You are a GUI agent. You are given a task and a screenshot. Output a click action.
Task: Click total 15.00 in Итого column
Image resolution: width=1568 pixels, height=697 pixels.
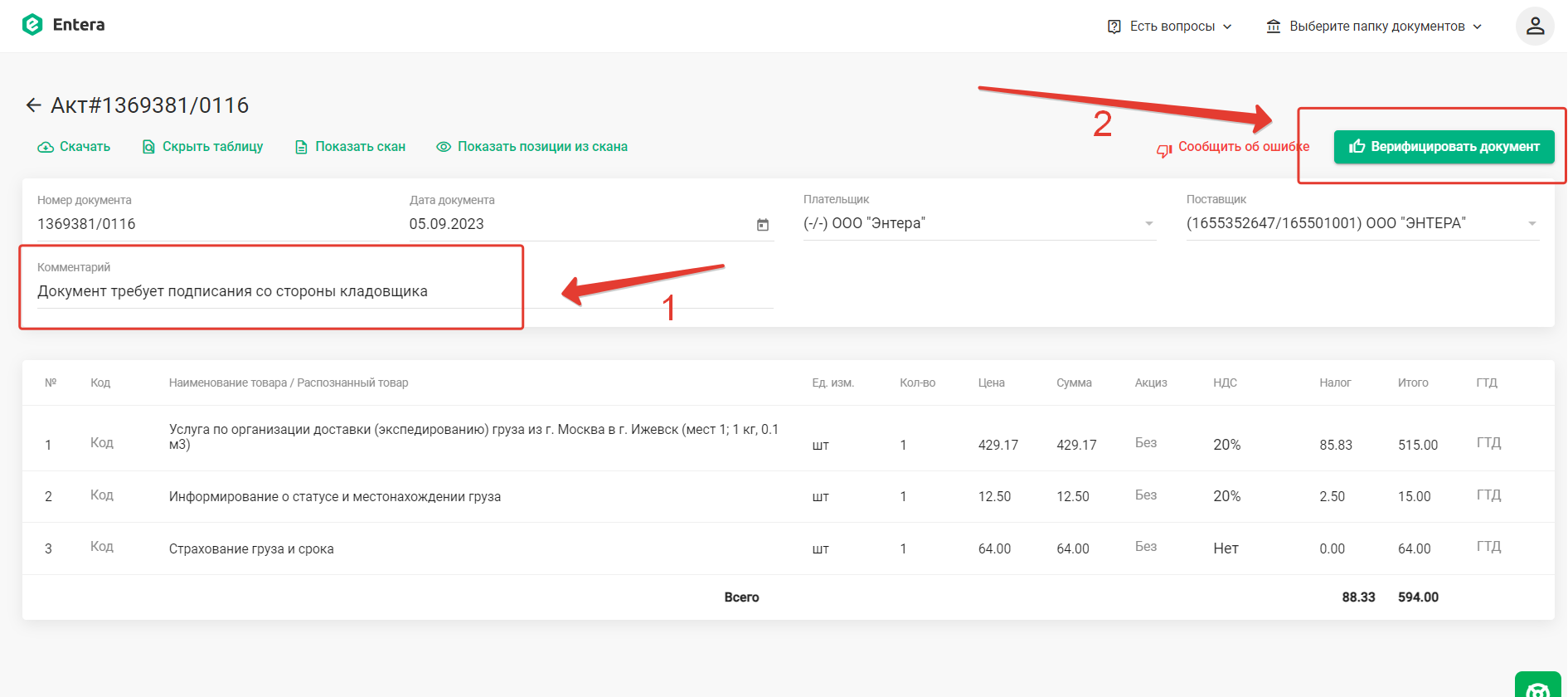pyautogui.click(x=1415, y=497)
